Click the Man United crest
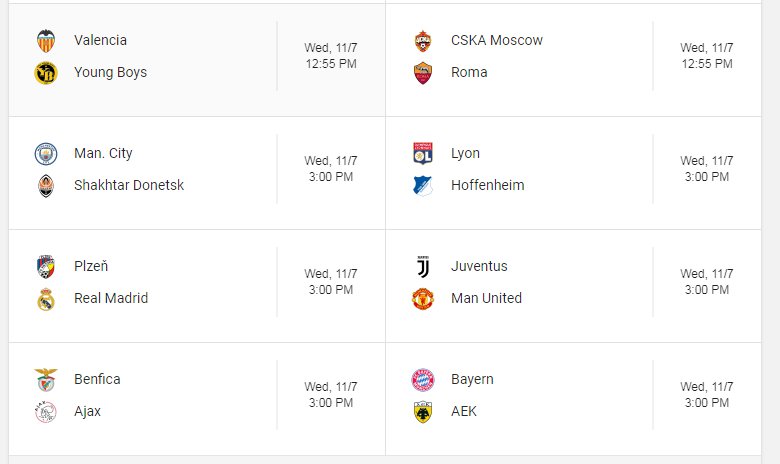The height and width of the screenshot is (464, 780). pyautogui.click(x=423, y=298)
